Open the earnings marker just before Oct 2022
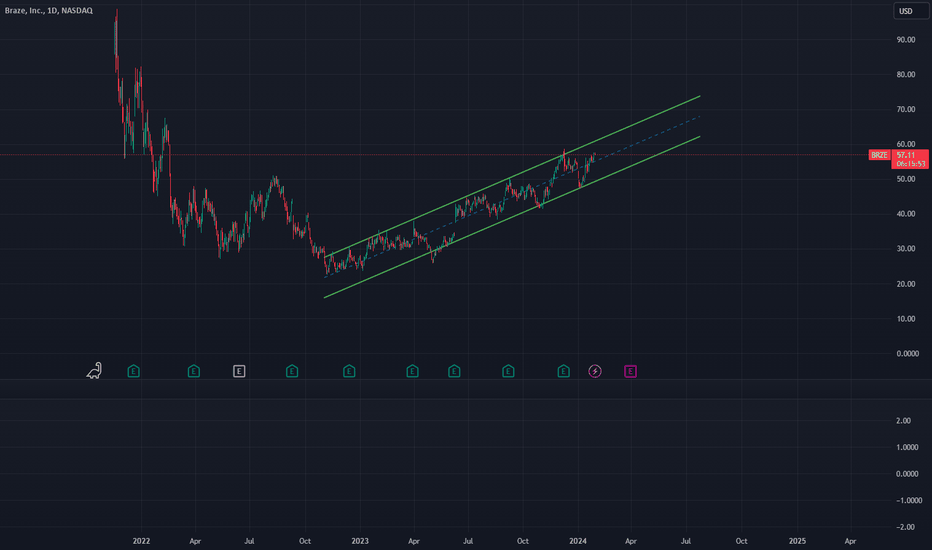 tap(292, 371)
